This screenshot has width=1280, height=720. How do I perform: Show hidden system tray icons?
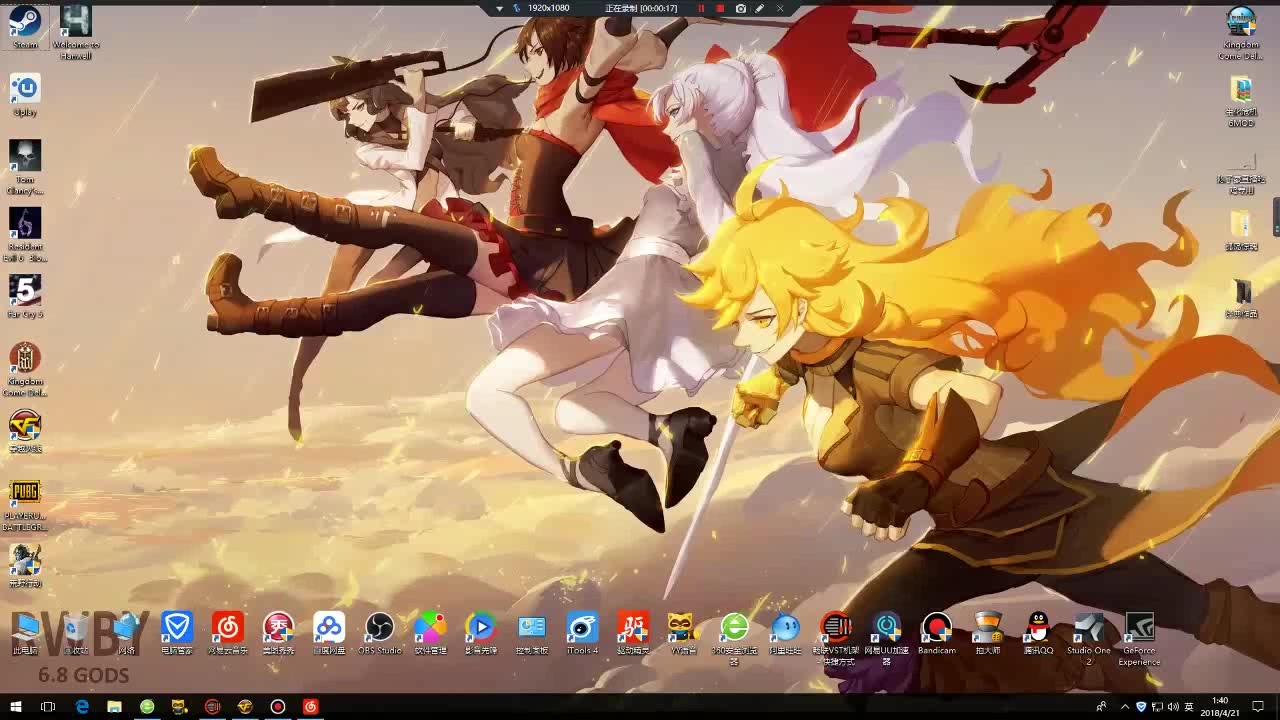click(1124, 707)
